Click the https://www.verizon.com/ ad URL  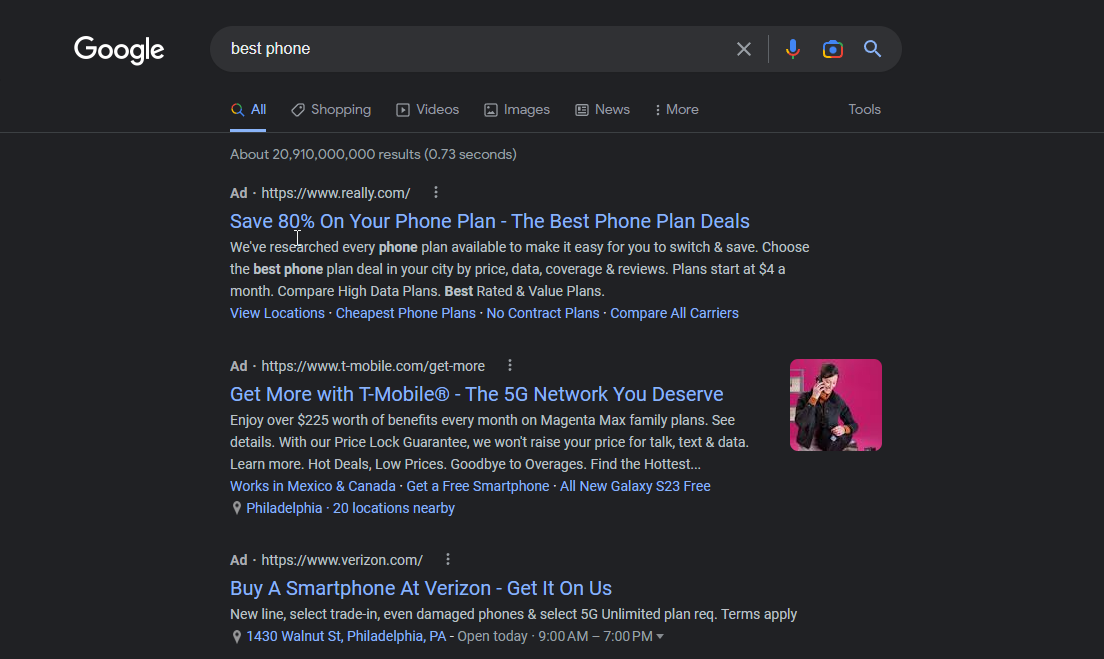pos(342,560)
